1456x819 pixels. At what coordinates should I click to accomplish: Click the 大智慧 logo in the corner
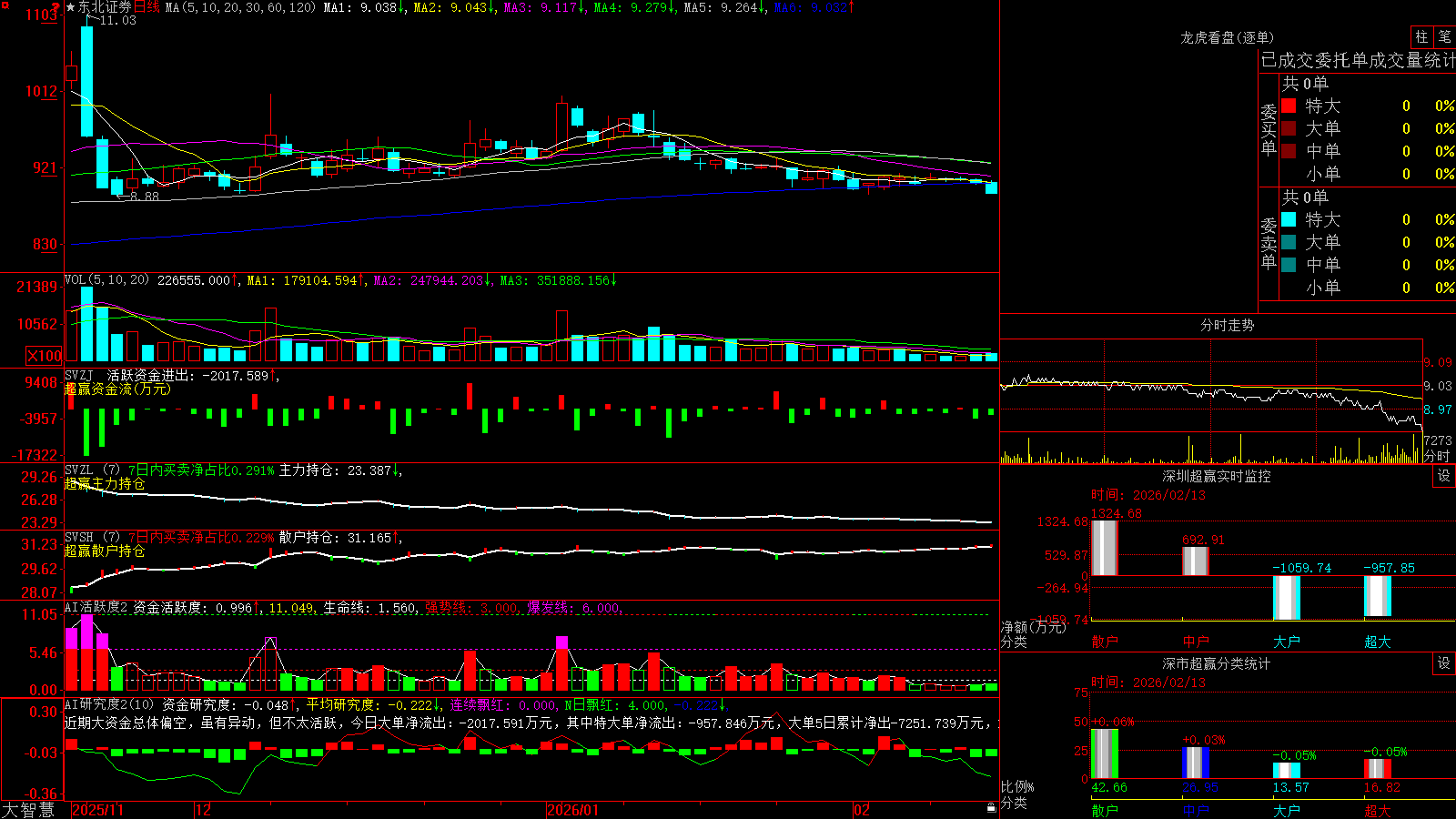pyautogui.click(x=29, y=810)
